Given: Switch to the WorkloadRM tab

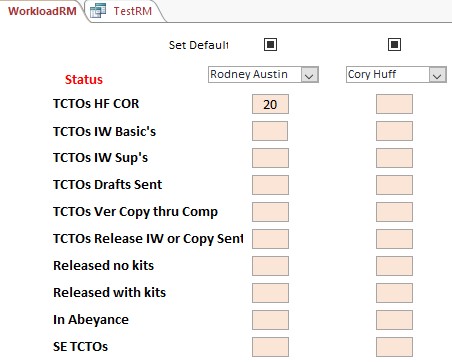Looking at the screenshot, I should pos(42,11).
